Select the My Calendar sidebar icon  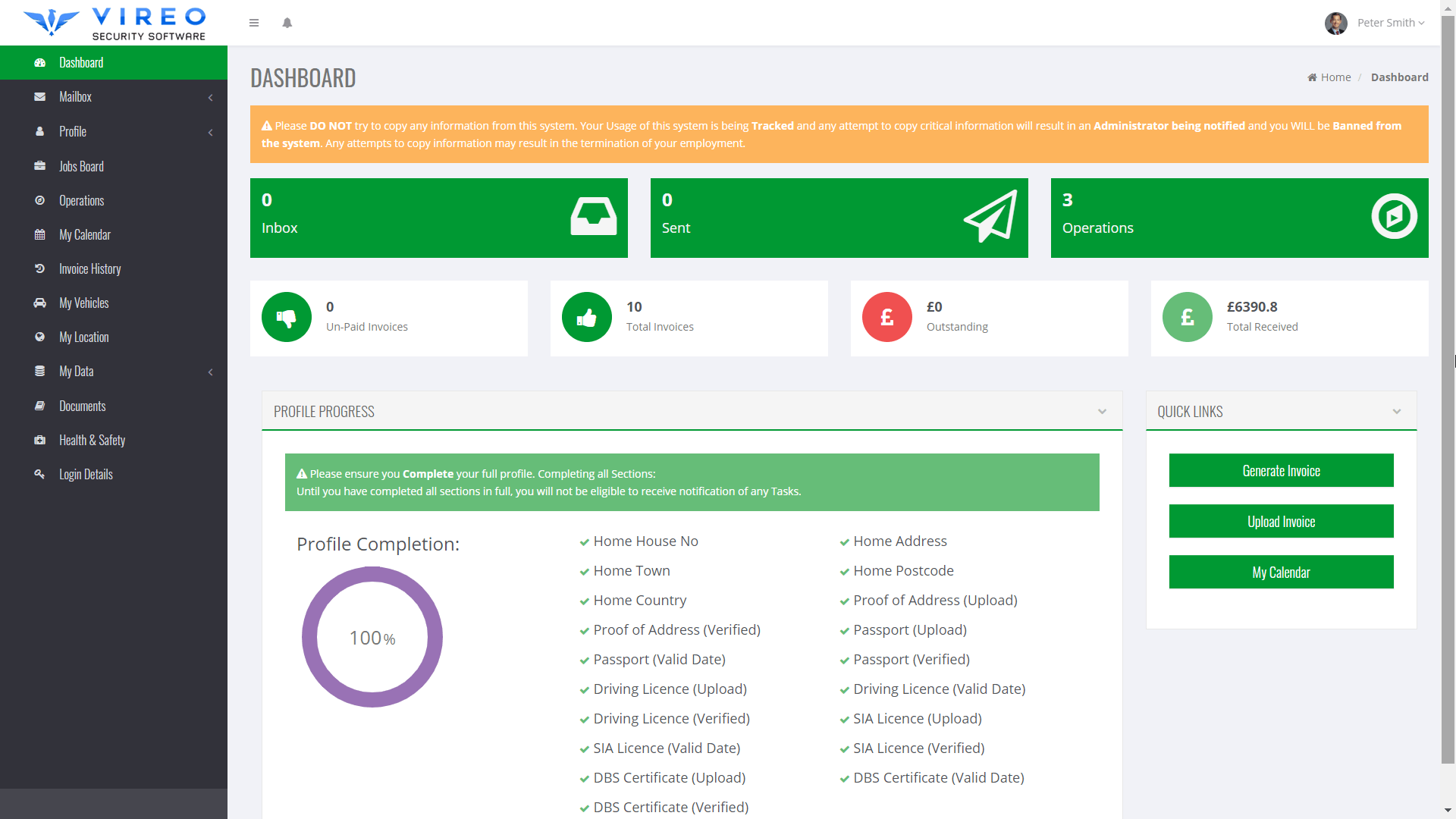pos(39,235)
